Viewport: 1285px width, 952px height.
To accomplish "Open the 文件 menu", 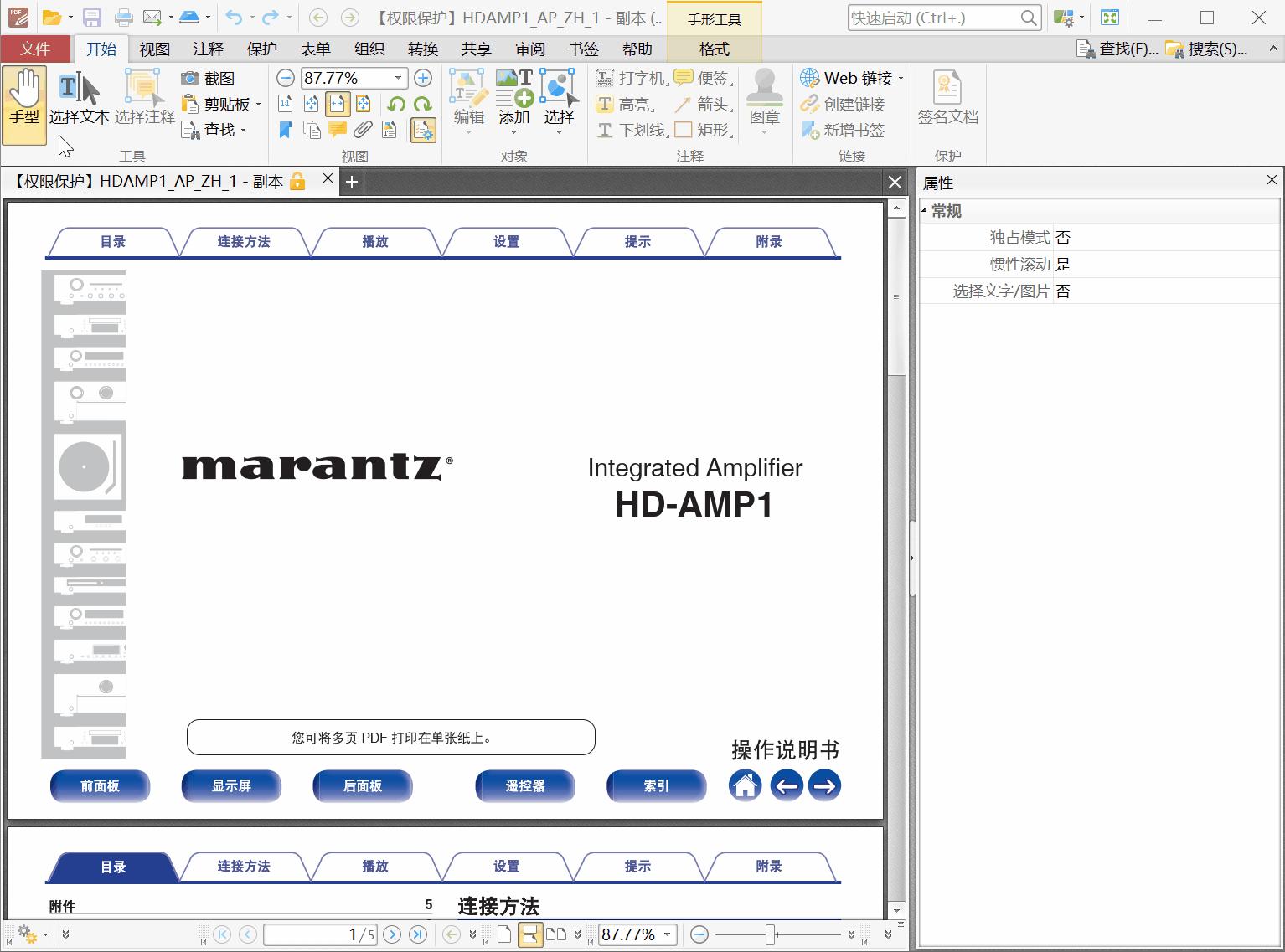I will (35, 49).
